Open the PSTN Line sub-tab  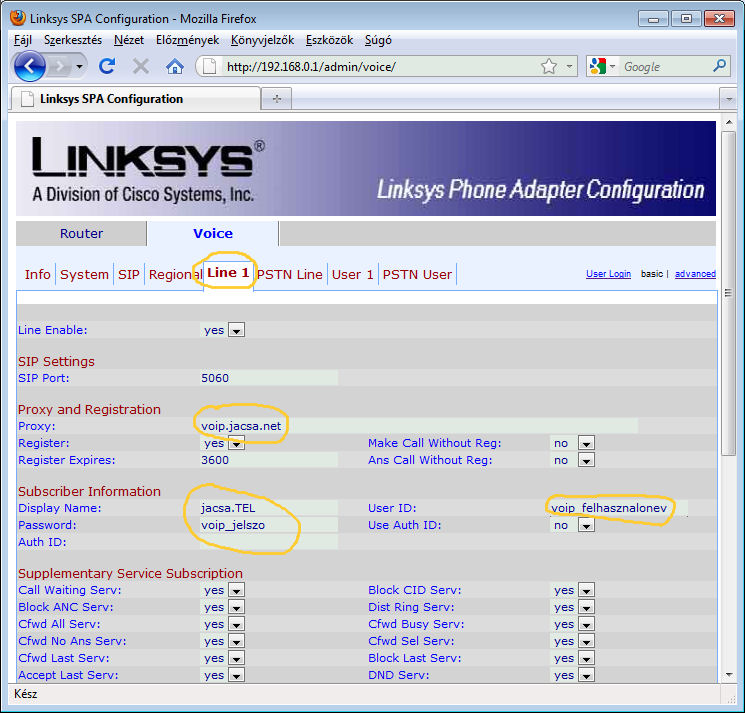coord(290,274)
